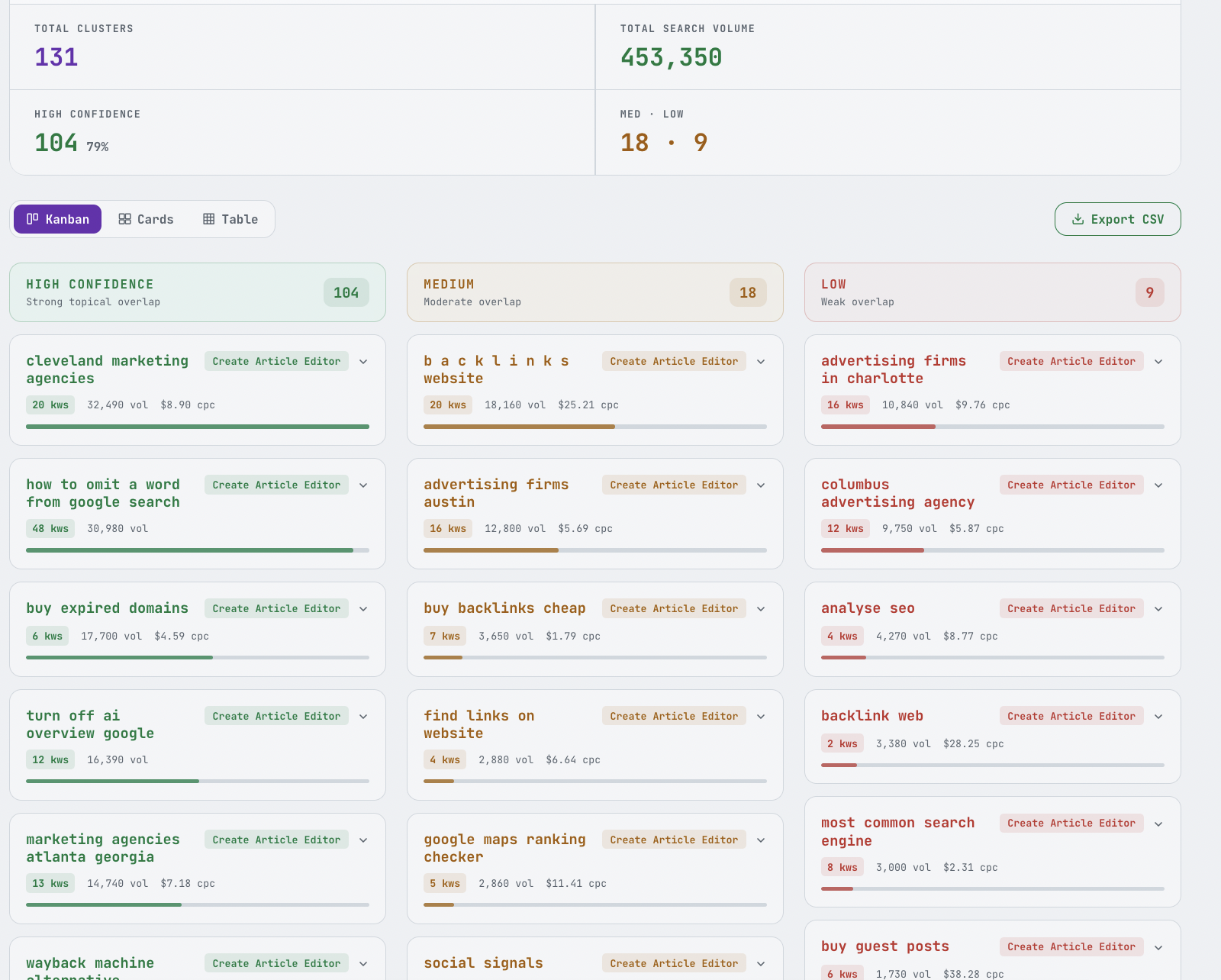Expand the analyse seo card chevron
The image size is (1221, 980).
[x=1158, y=609]
